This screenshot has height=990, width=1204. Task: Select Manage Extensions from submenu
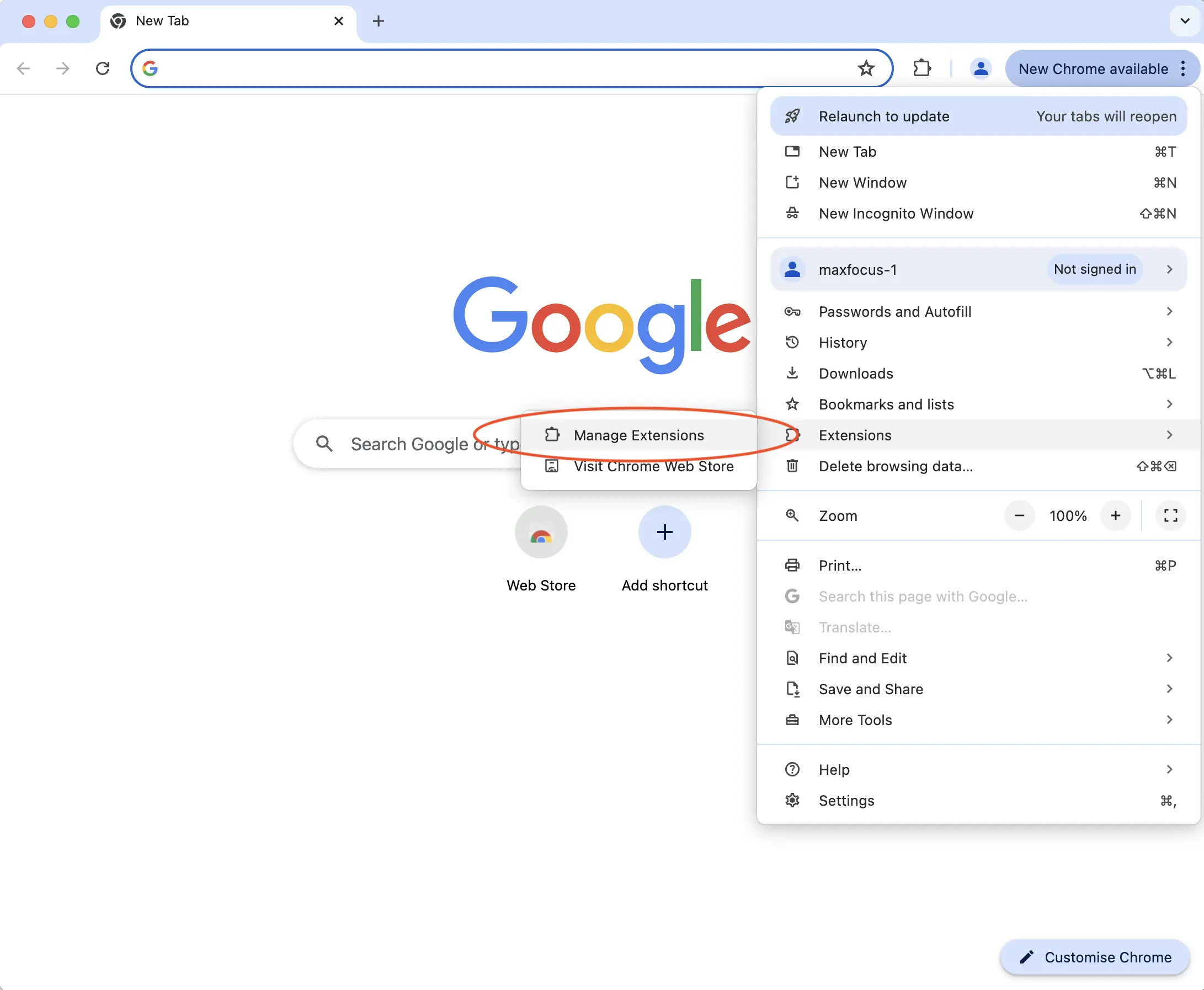pos(639,435)
